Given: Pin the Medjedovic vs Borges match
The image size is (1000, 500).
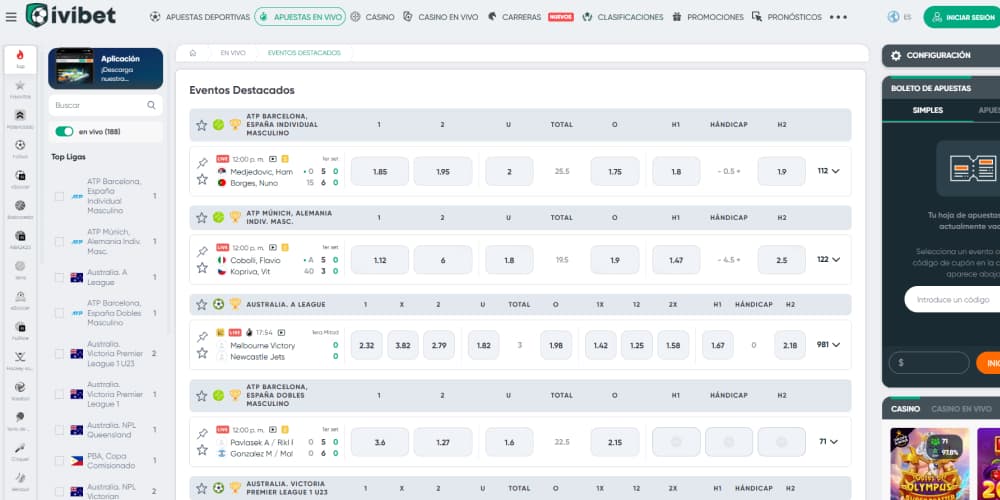Looking at the screenshot, I should [202, 163].
